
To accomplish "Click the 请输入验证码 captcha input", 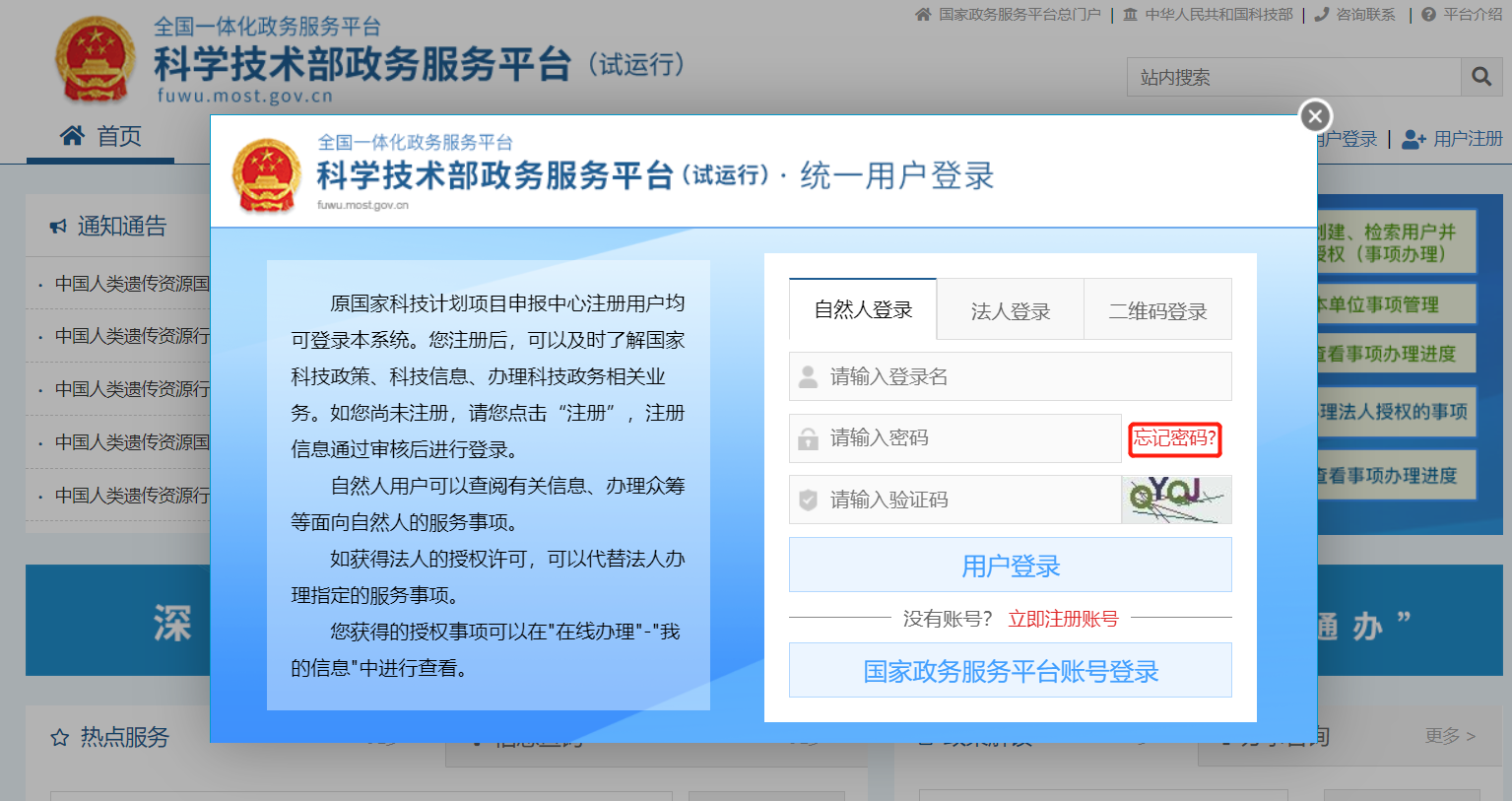I will pos(970,500).
